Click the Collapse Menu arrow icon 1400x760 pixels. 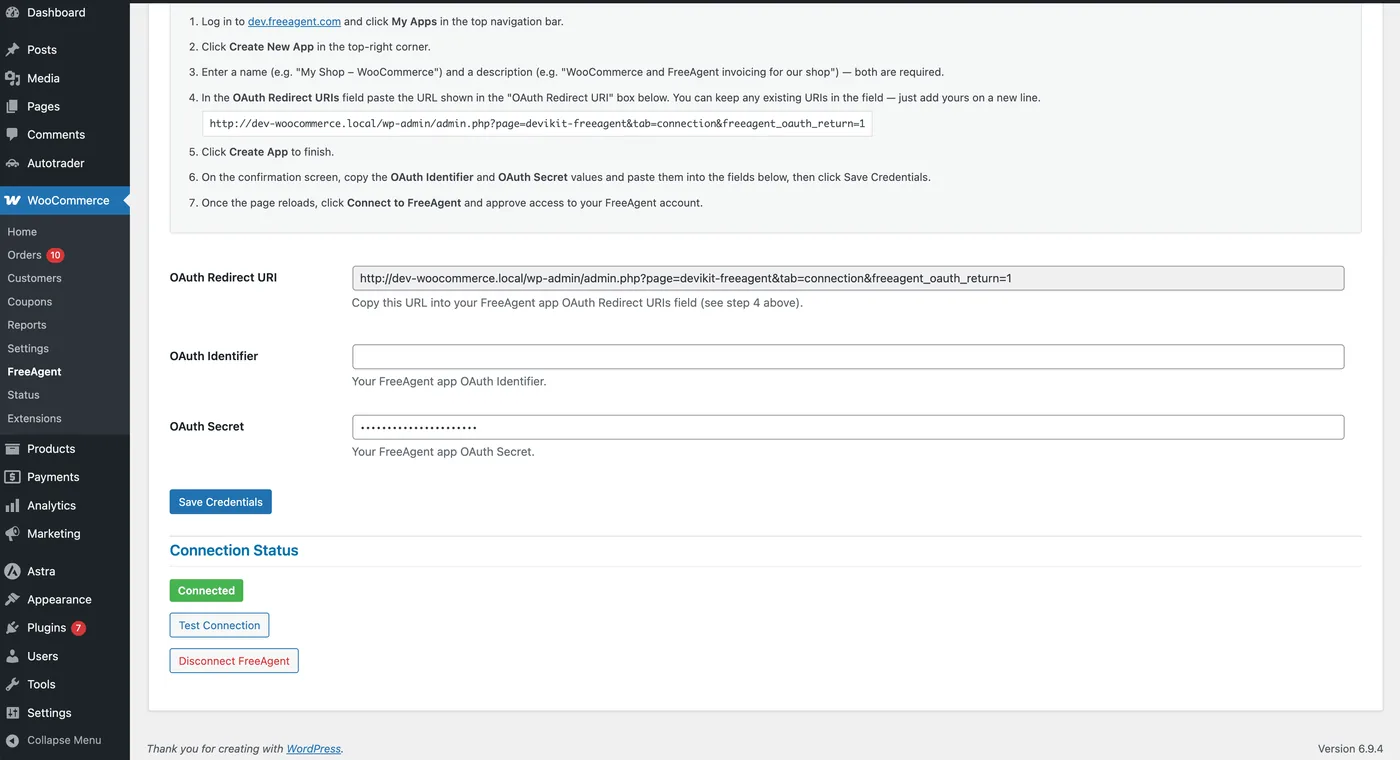tap(12, 741)
